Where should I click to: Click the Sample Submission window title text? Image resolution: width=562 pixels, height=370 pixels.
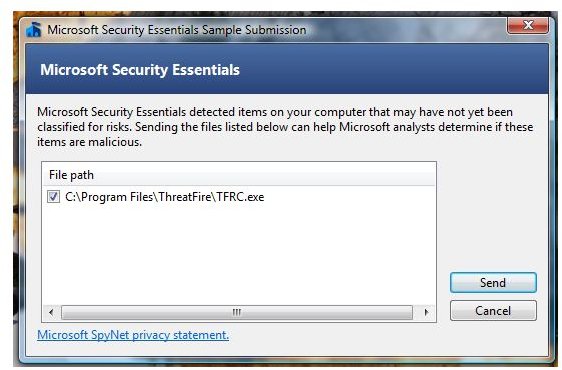coord(177,30)
